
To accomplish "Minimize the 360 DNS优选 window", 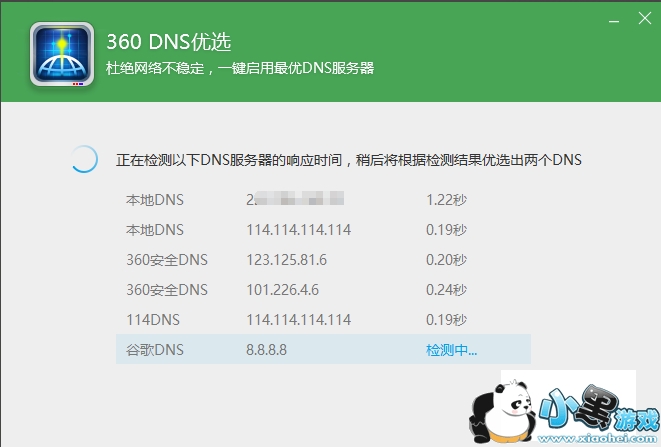I will coord(614,21).
